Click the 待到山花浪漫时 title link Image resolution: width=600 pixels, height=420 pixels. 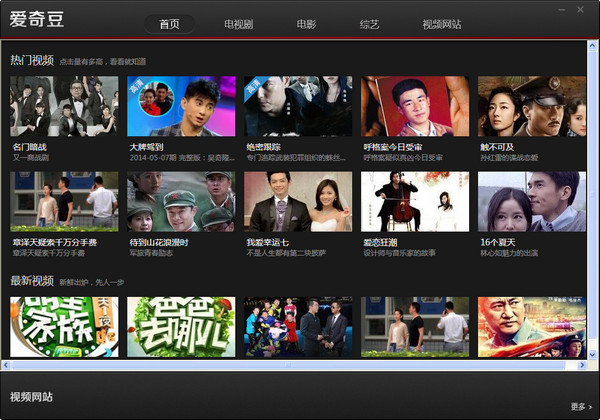coord(158,242)
